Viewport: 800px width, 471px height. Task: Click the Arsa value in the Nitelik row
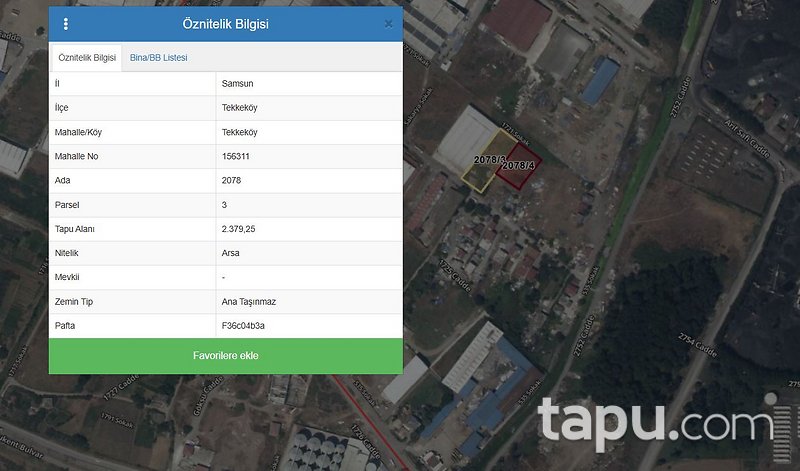coord(231,253)
